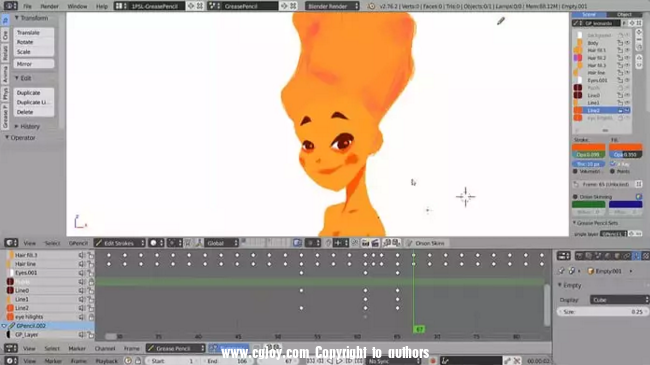Toggle lock on Eyes.001 dope sheet channel

[x=91, y=273]
